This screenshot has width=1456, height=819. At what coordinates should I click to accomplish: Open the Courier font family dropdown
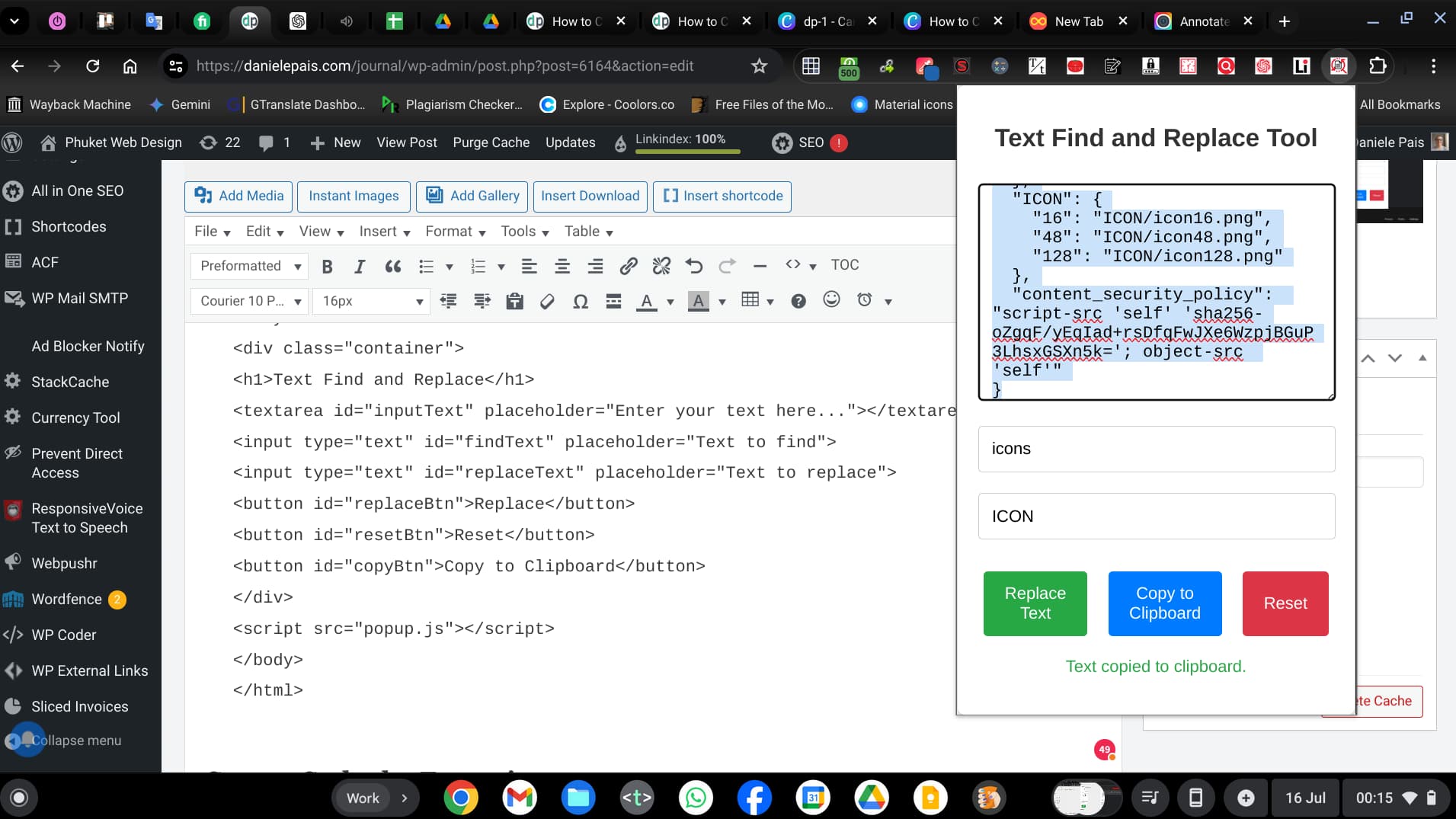pyautogui.click(x=249, y=302)
